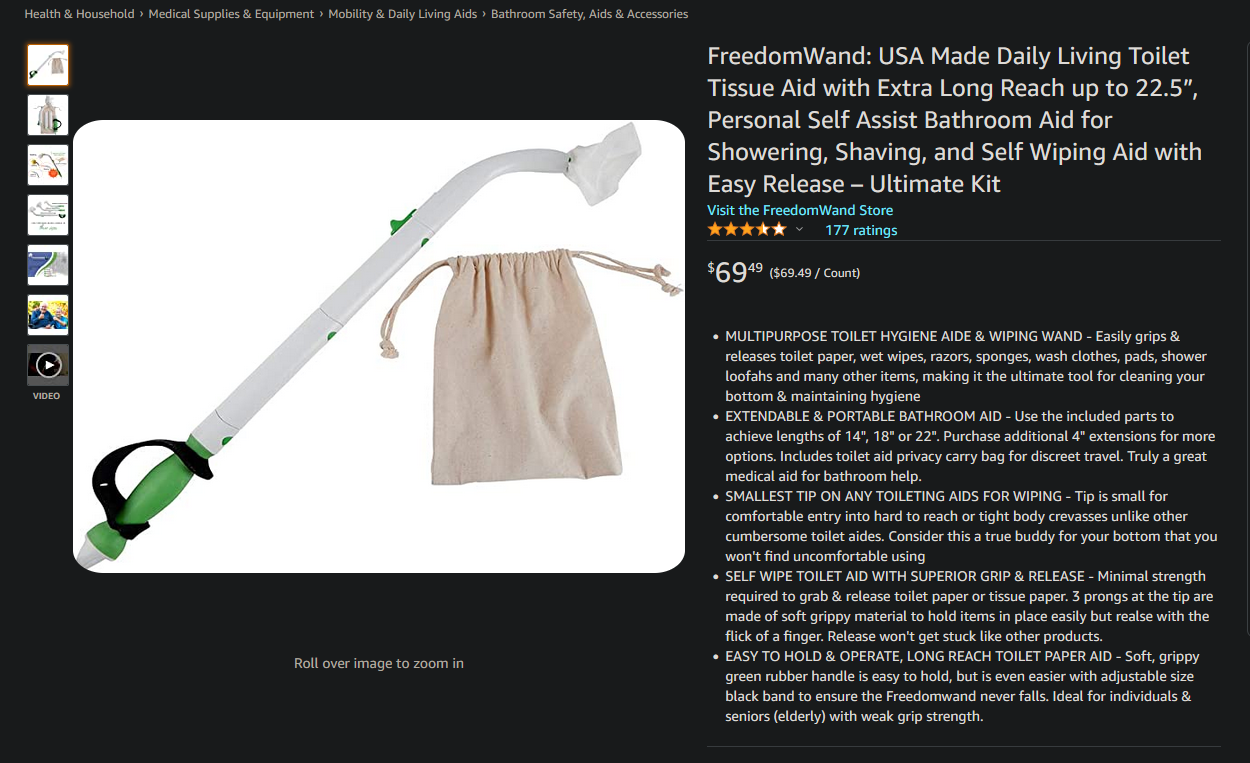Visit the FreedomWand Store link
The width and height of the screenshot is (1250, 763).
[800, 210]
